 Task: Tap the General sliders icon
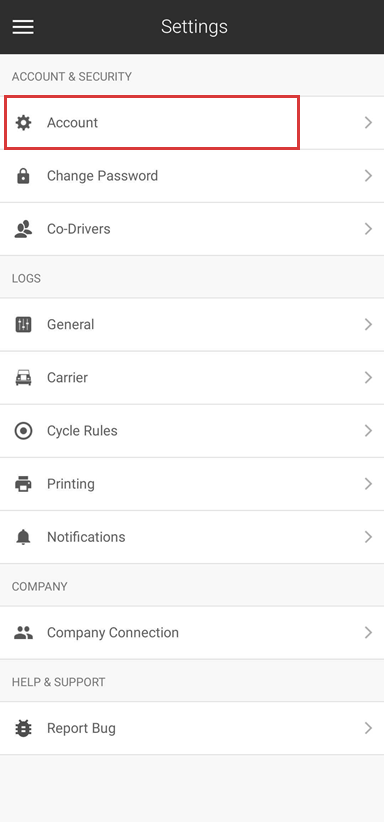[x=23, y=325]
